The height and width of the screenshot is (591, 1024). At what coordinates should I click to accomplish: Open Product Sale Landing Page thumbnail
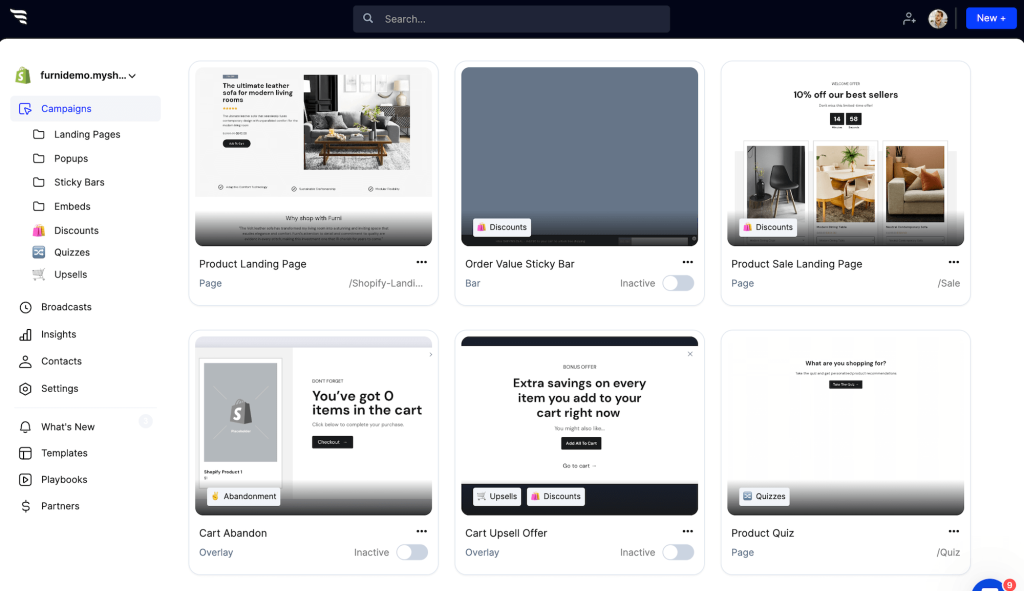(846, 156)
